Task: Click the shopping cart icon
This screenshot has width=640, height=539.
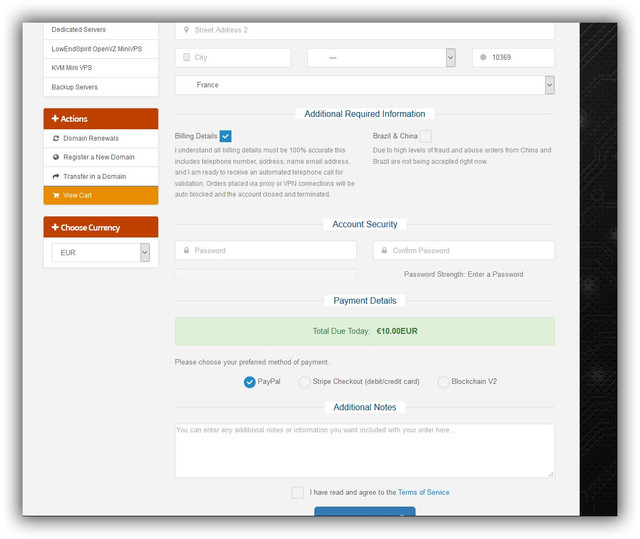Action: point(56,195)
